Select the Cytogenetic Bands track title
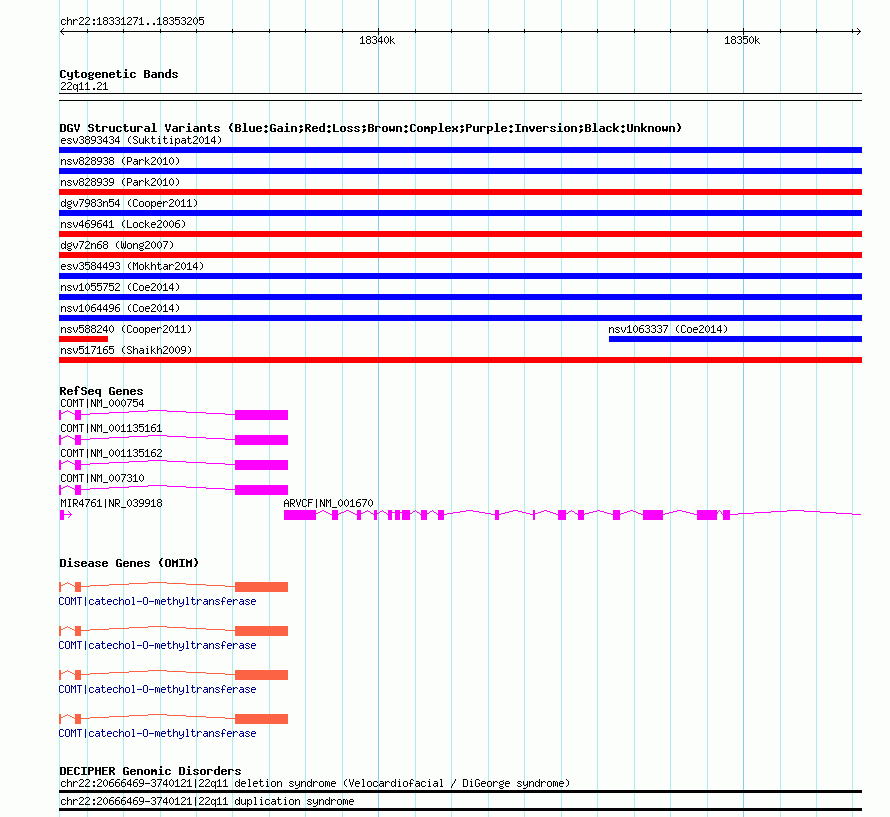Viewport: 890px width, 817px height. point(119,74)
